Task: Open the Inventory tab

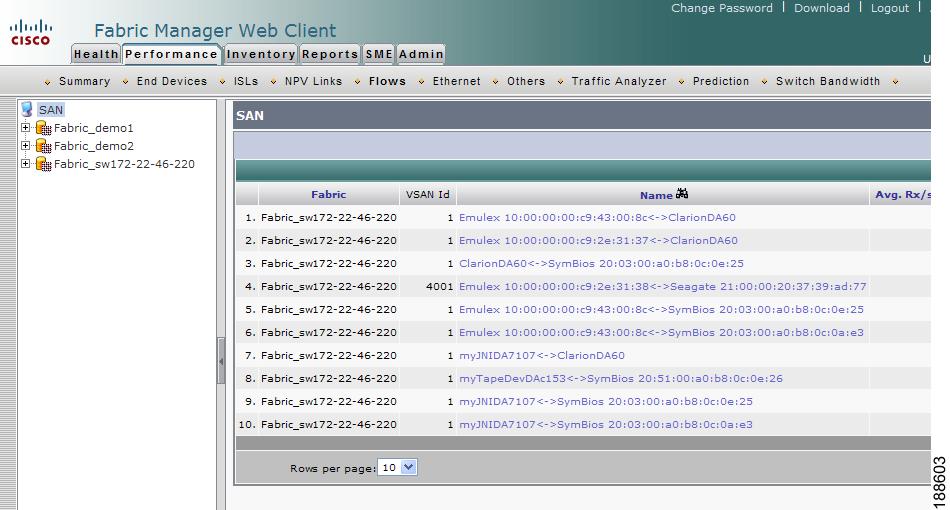Action: click(x=261, y=54)
